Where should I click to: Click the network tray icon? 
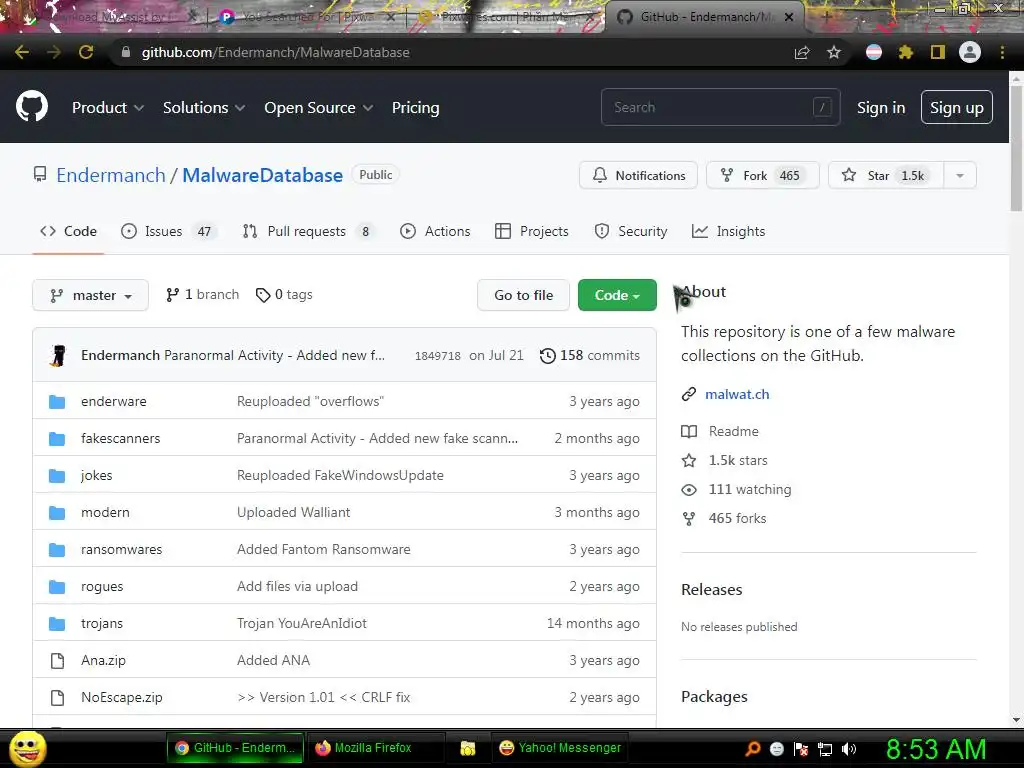pyautogui.click(x=825, y=749)
